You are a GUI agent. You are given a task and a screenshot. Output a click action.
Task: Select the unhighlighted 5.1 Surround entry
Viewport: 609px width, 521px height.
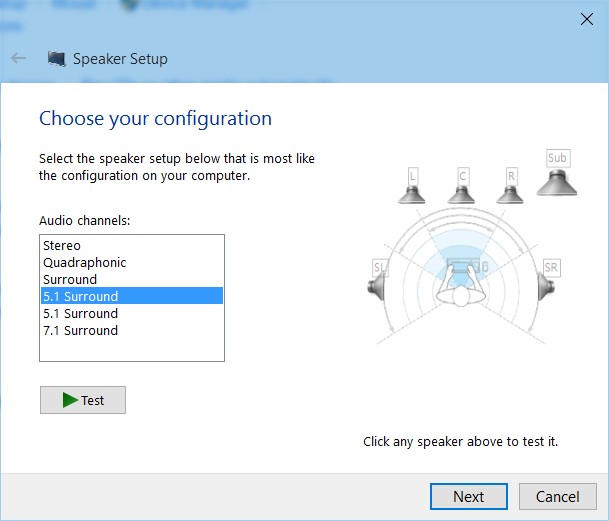[x=80, y=313]
